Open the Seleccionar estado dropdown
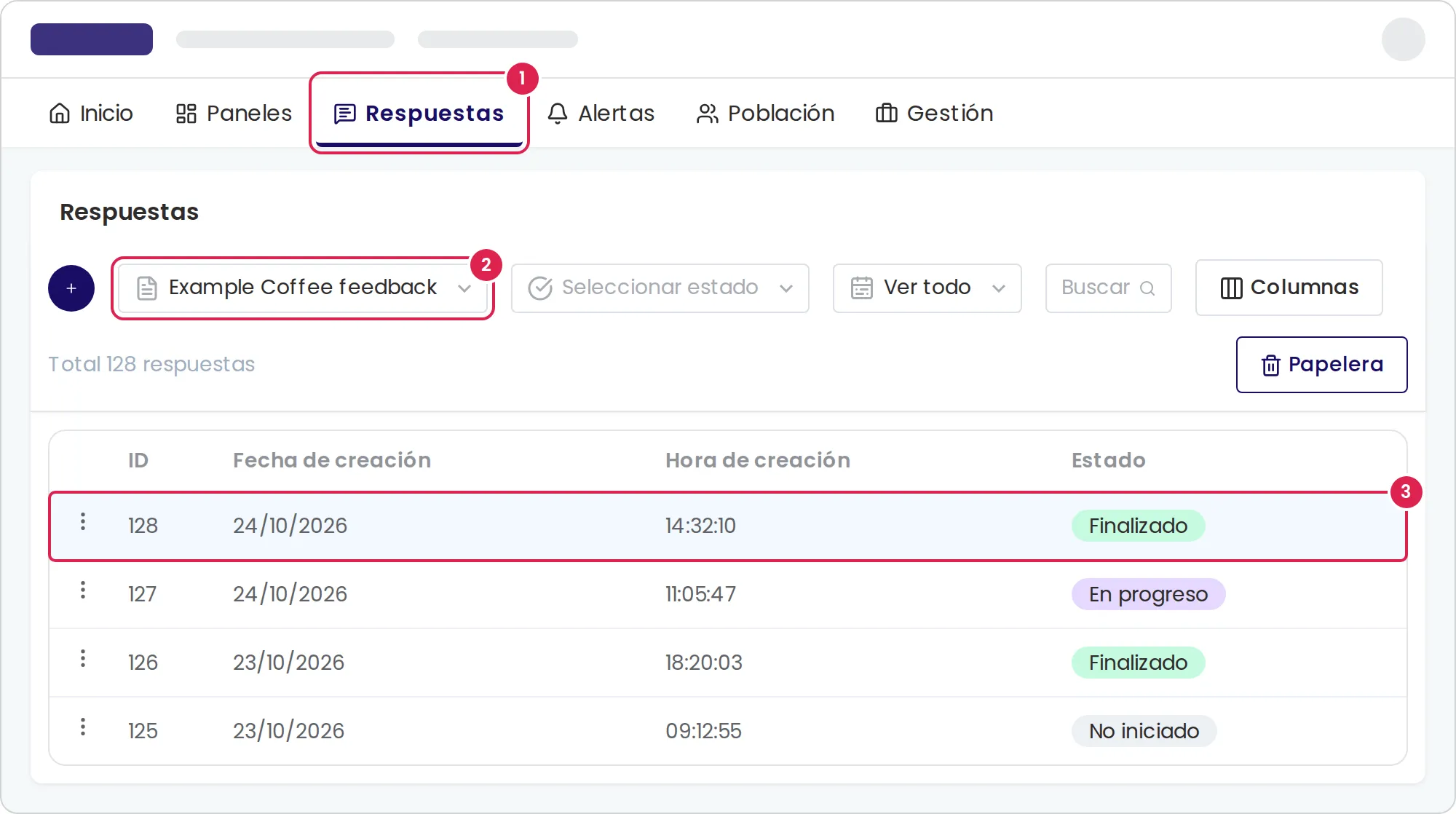This screenshot has height=814, width=1456. pyautogui.click(x=660, y=288)
